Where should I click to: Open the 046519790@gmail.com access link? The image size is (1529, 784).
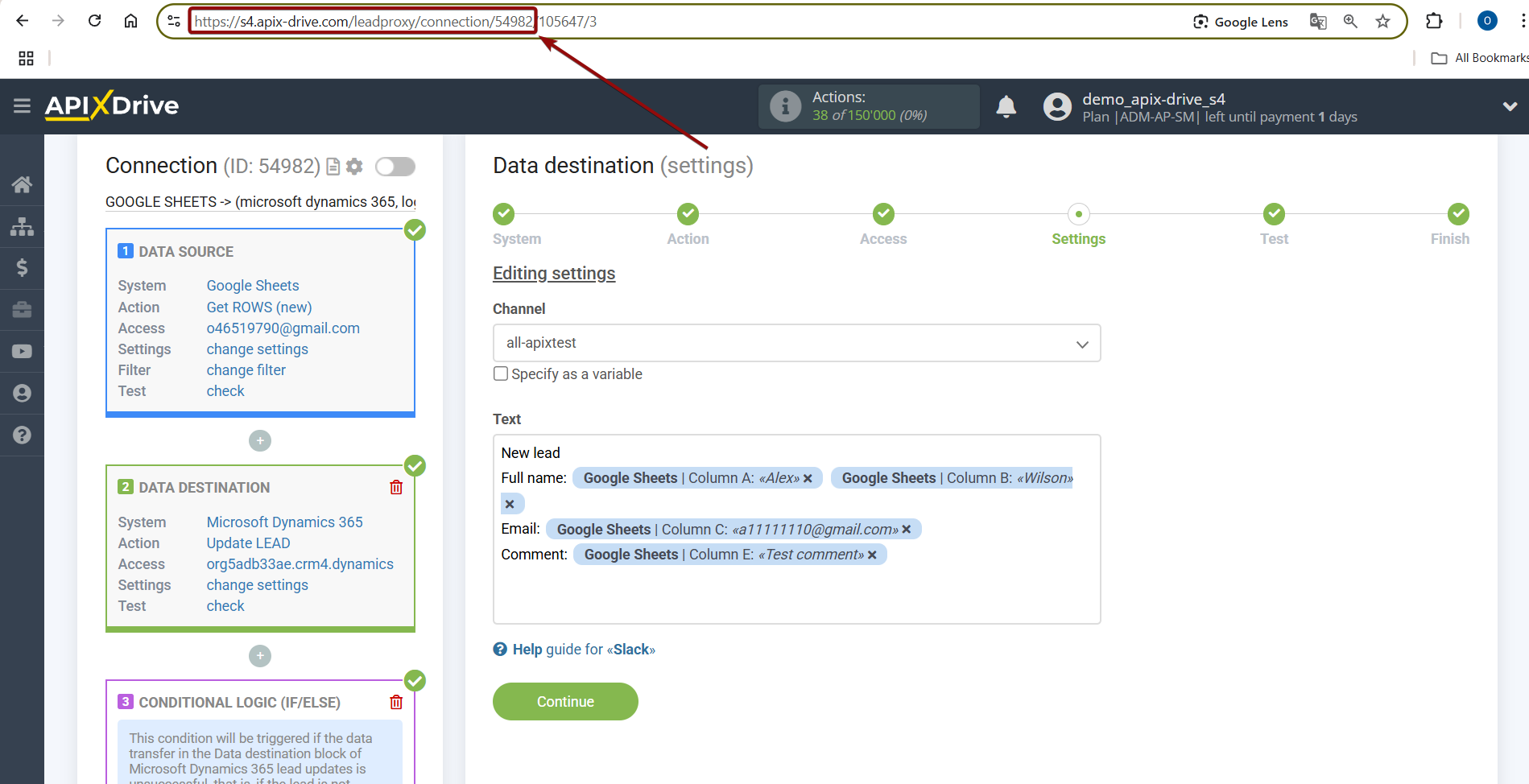coord(283,328)
